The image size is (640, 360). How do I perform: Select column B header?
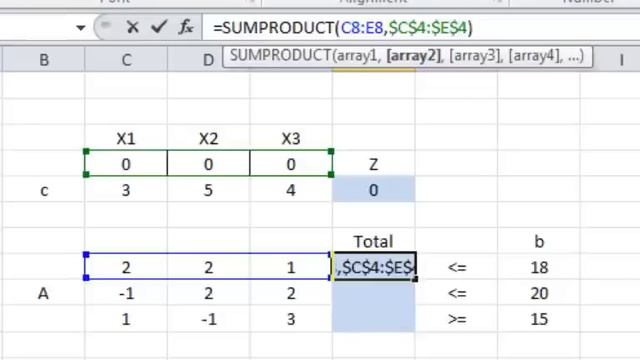pos(44,60)
